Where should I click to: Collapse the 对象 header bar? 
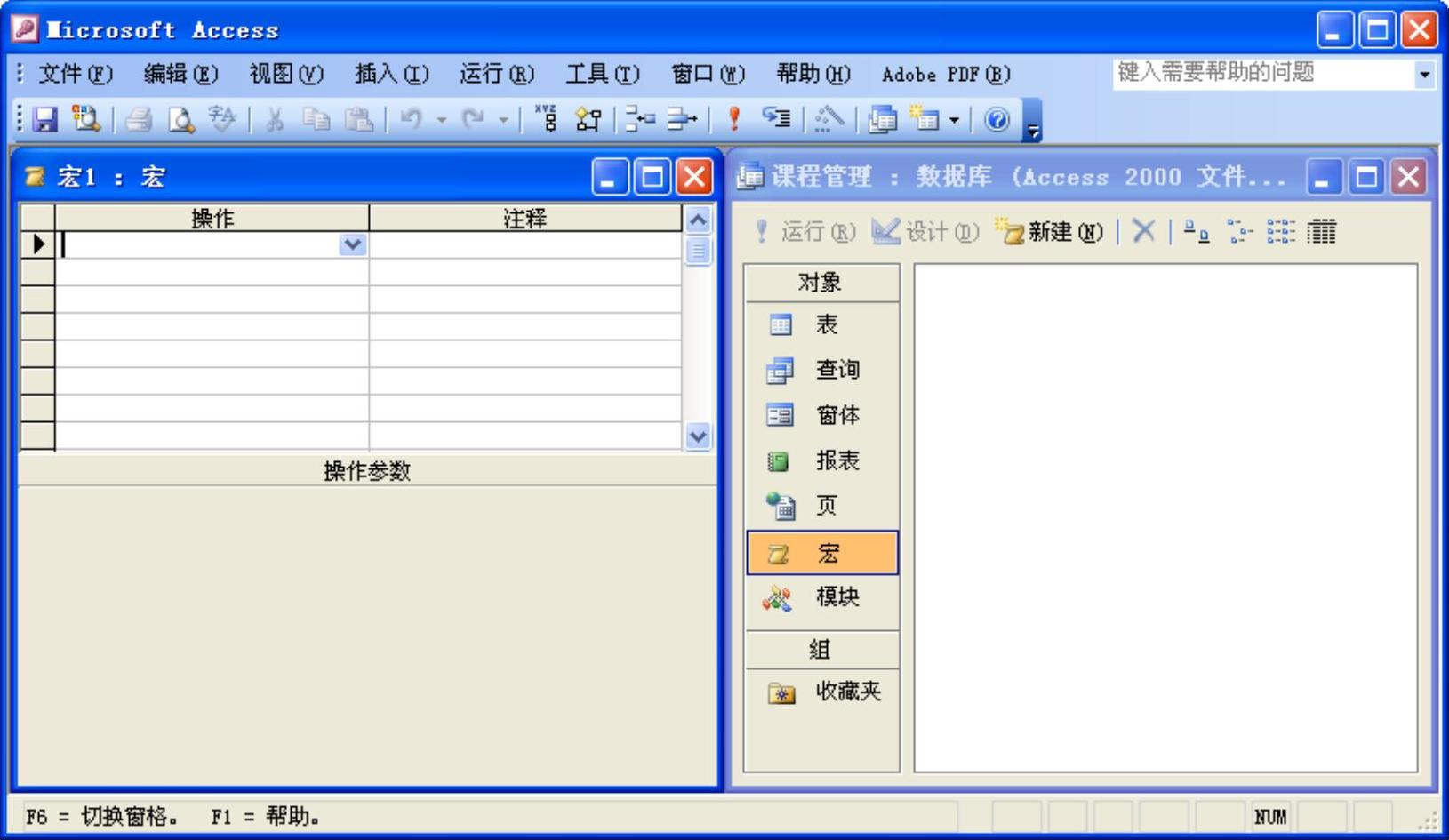coord(821,283)
